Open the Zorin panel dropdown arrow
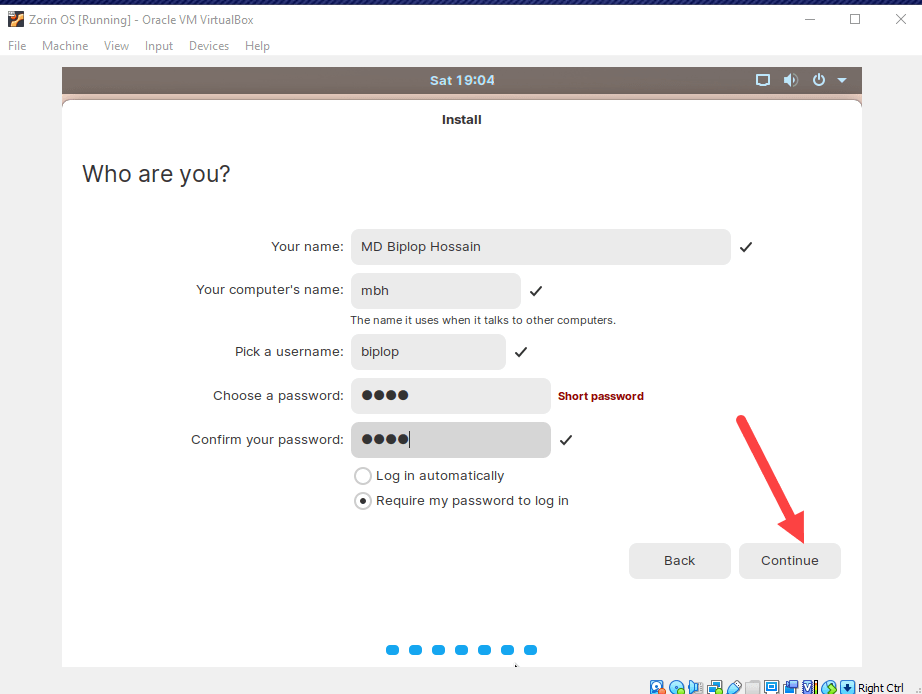 (840, 80)
